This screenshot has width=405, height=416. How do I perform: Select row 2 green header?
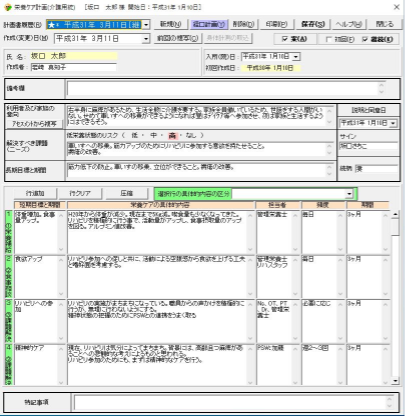point(9,277)
